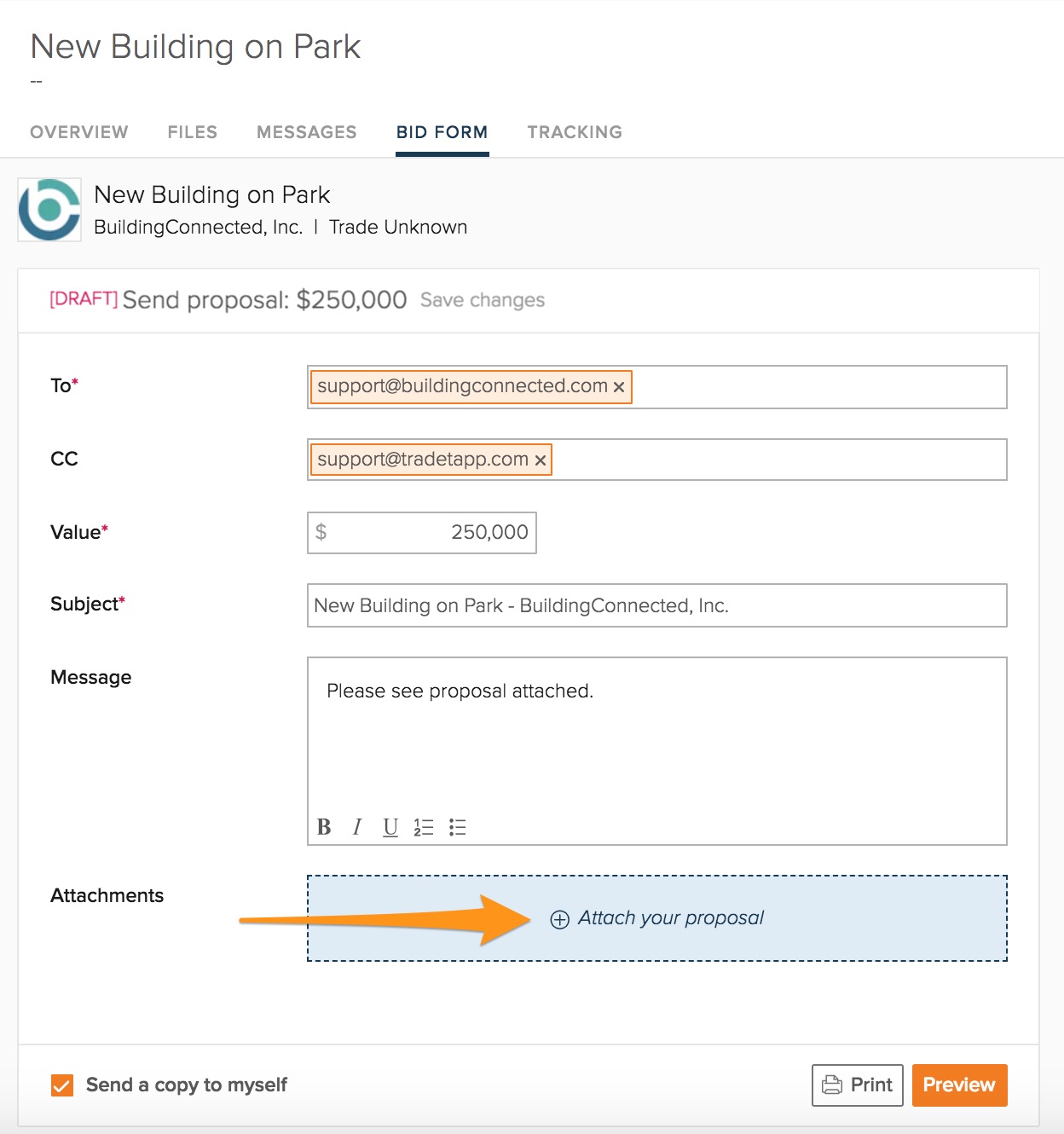Remove support@buildingconnected.com recipient

click(619, 387)
